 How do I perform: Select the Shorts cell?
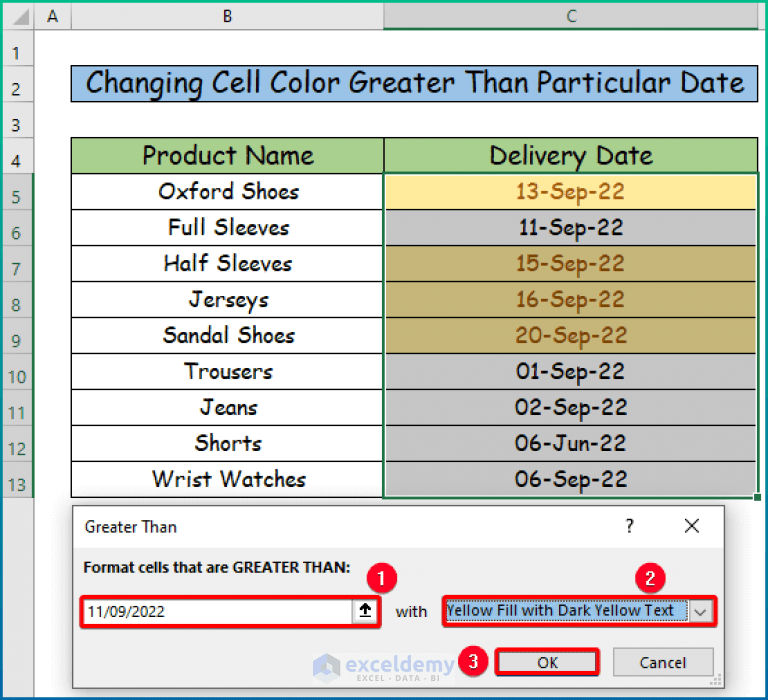(x=227, y=443)
